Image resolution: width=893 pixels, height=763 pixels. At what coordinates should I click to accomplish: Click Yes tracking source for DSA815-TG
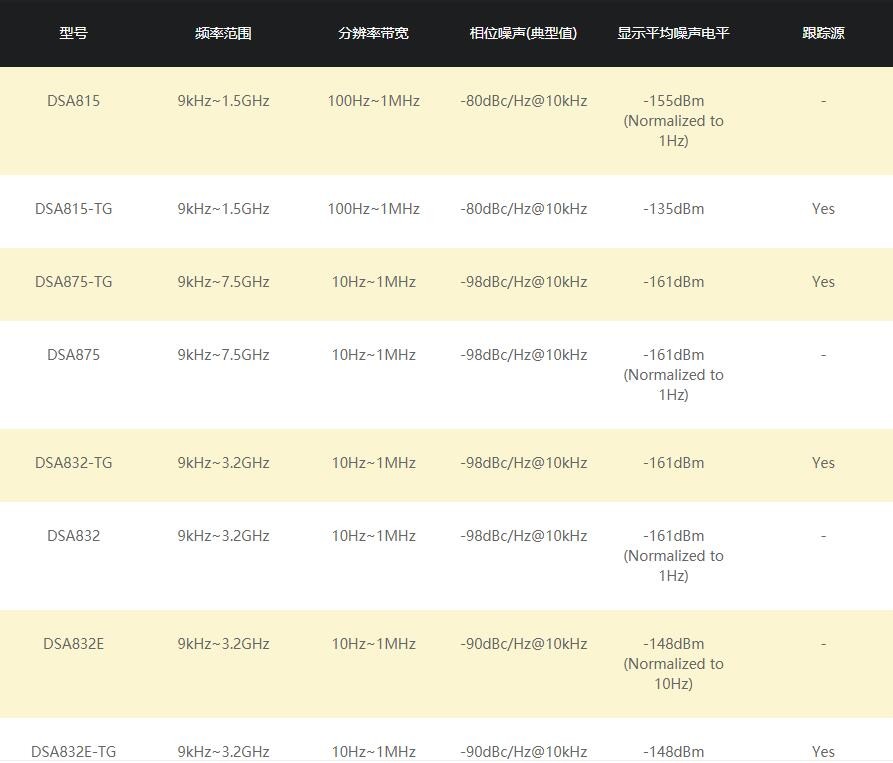tap(824, 209)
